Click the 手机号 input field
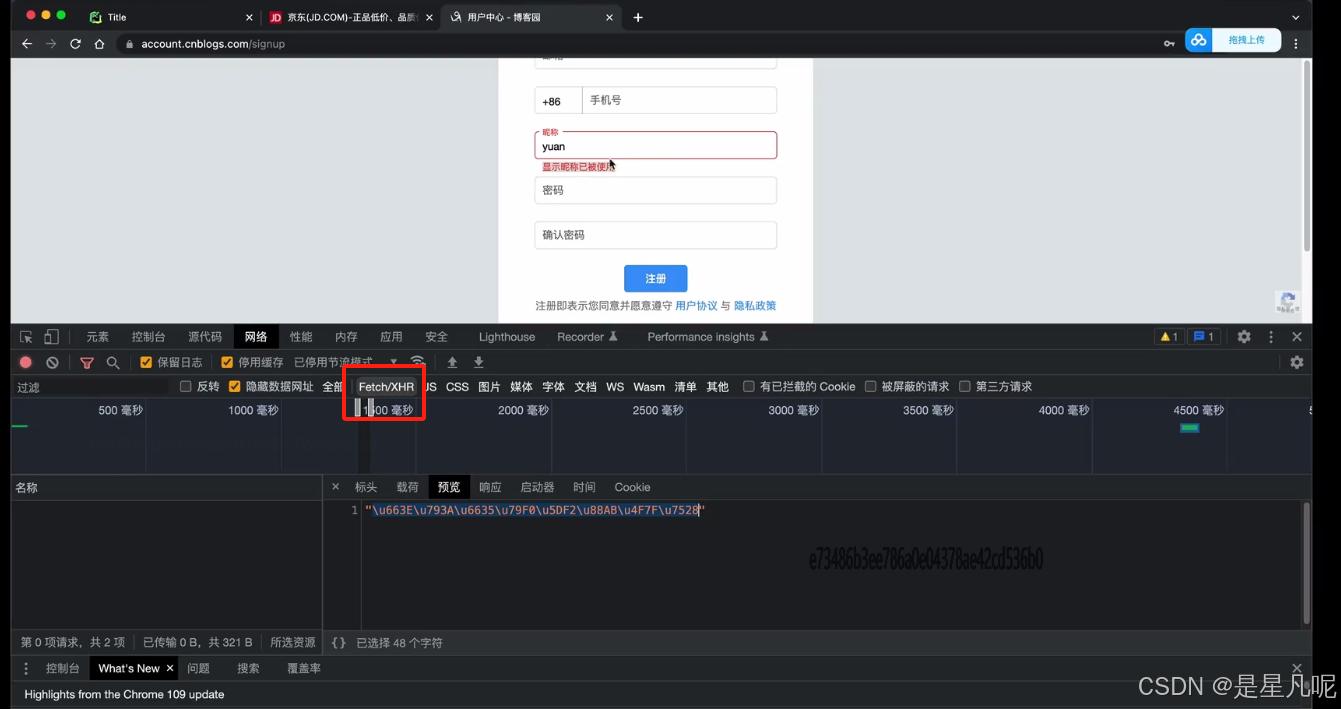The image size is (1341, 709). click(x=679, y=101)
